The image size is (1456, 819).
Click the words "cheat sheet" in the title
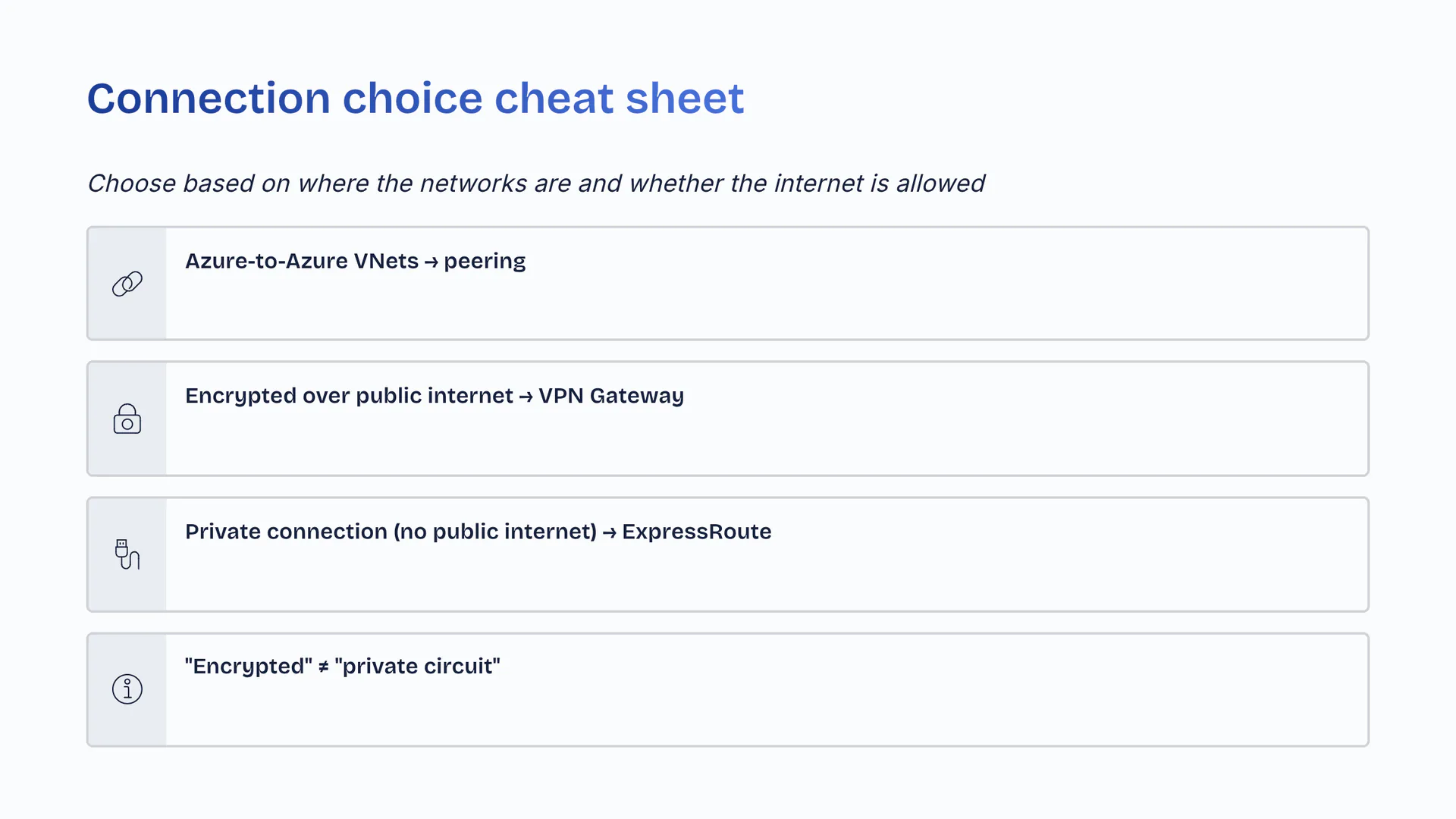619,99
